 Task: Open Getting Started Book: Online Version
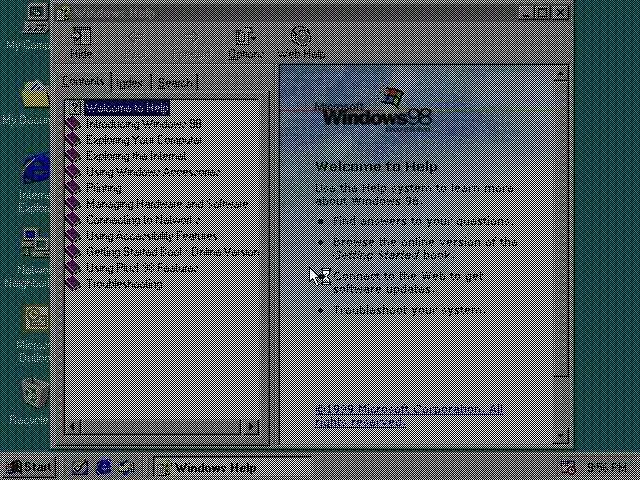172,251
